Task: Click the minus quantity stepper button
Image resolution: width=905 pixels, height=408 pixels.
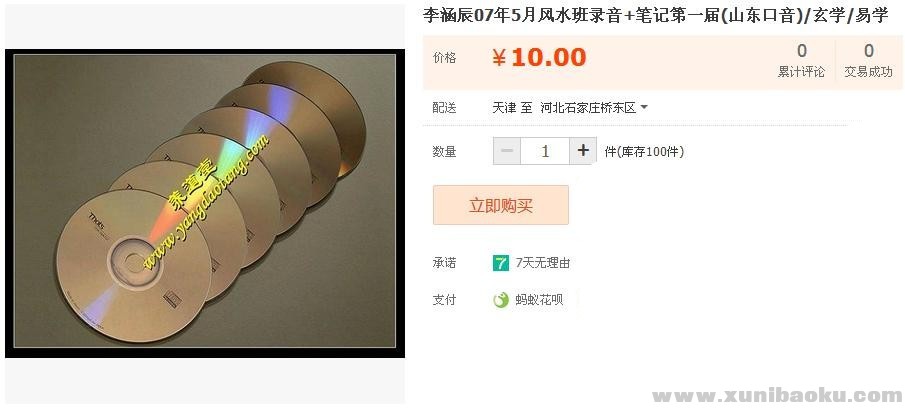Action: pos(507,151)
